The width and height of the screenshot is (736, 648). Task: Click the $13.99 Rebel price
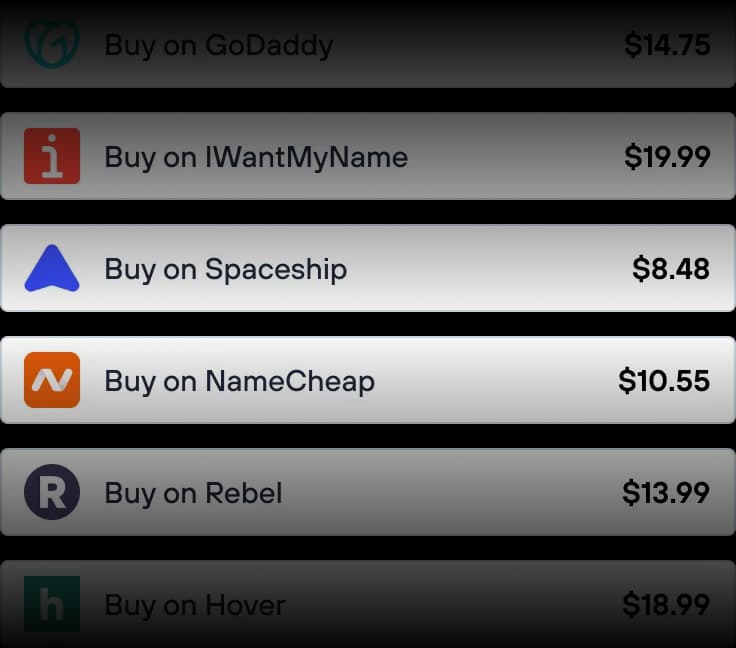(x=666, y=493)
